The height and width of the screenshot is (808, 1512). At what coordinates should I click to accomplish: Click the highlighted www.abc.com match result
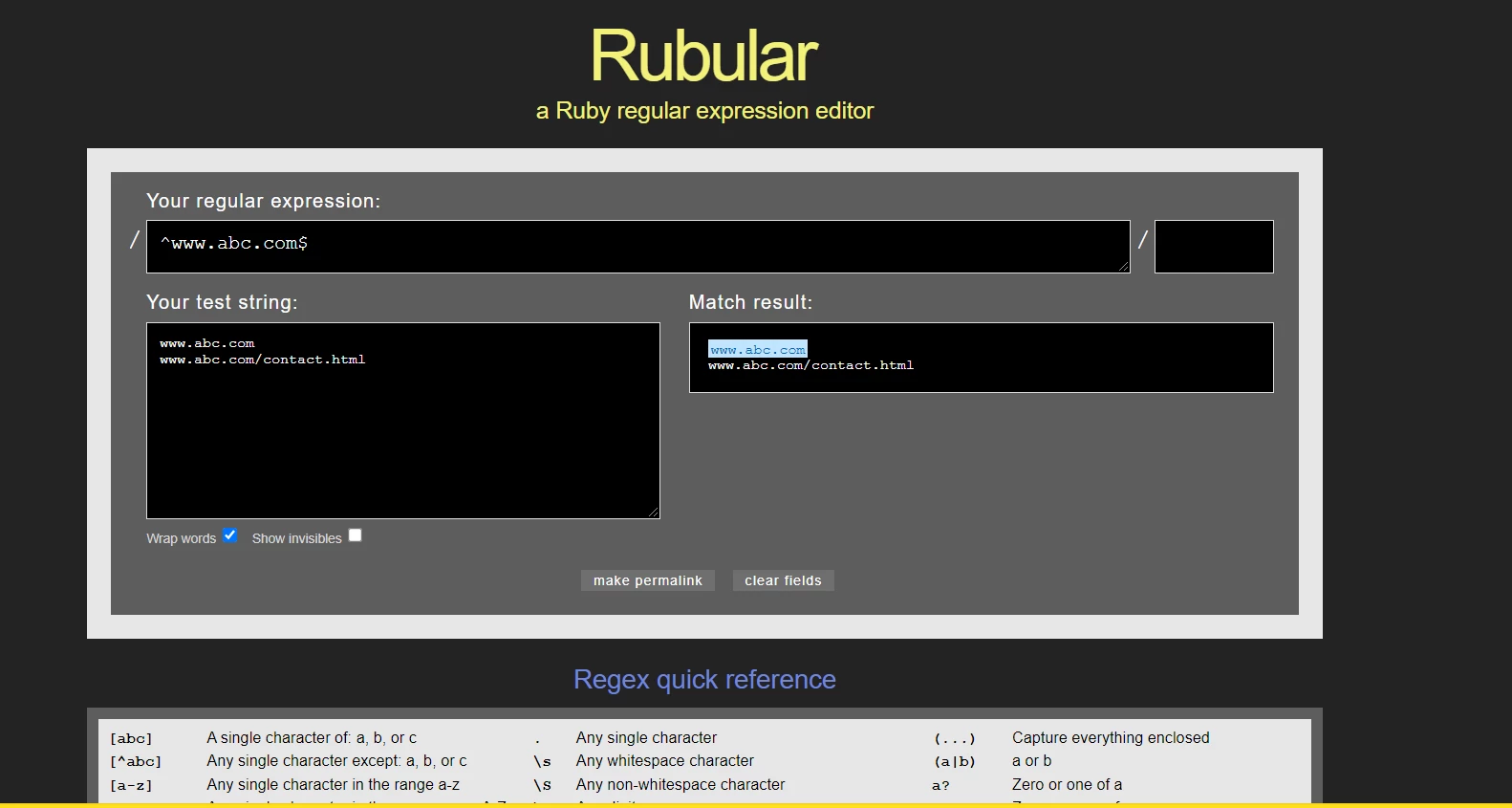[758, 349]
